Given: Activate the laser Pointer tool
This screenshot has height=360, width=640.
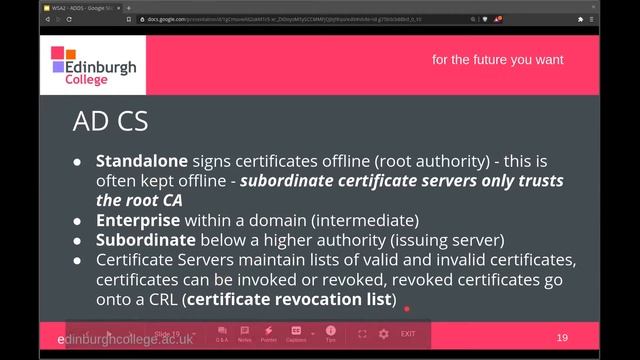Looking at the screenshot, I should (x=269, y=334).
